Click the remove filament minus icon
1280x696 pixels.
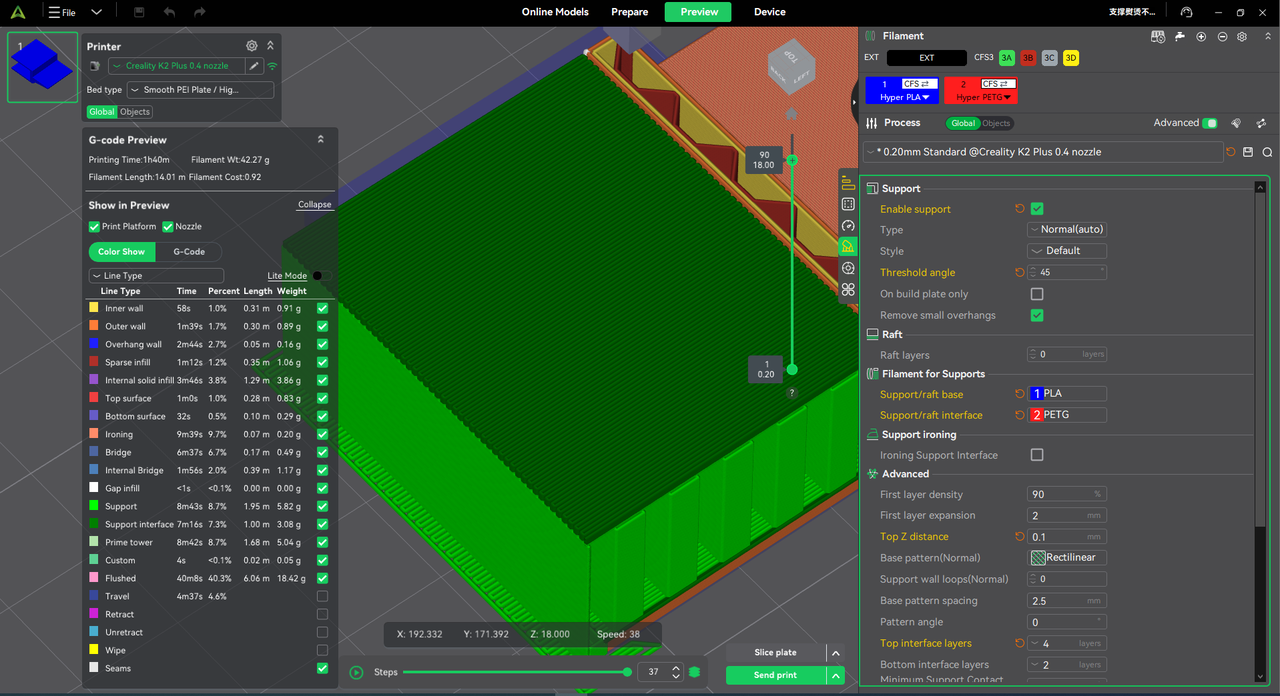pos(1221,36)
